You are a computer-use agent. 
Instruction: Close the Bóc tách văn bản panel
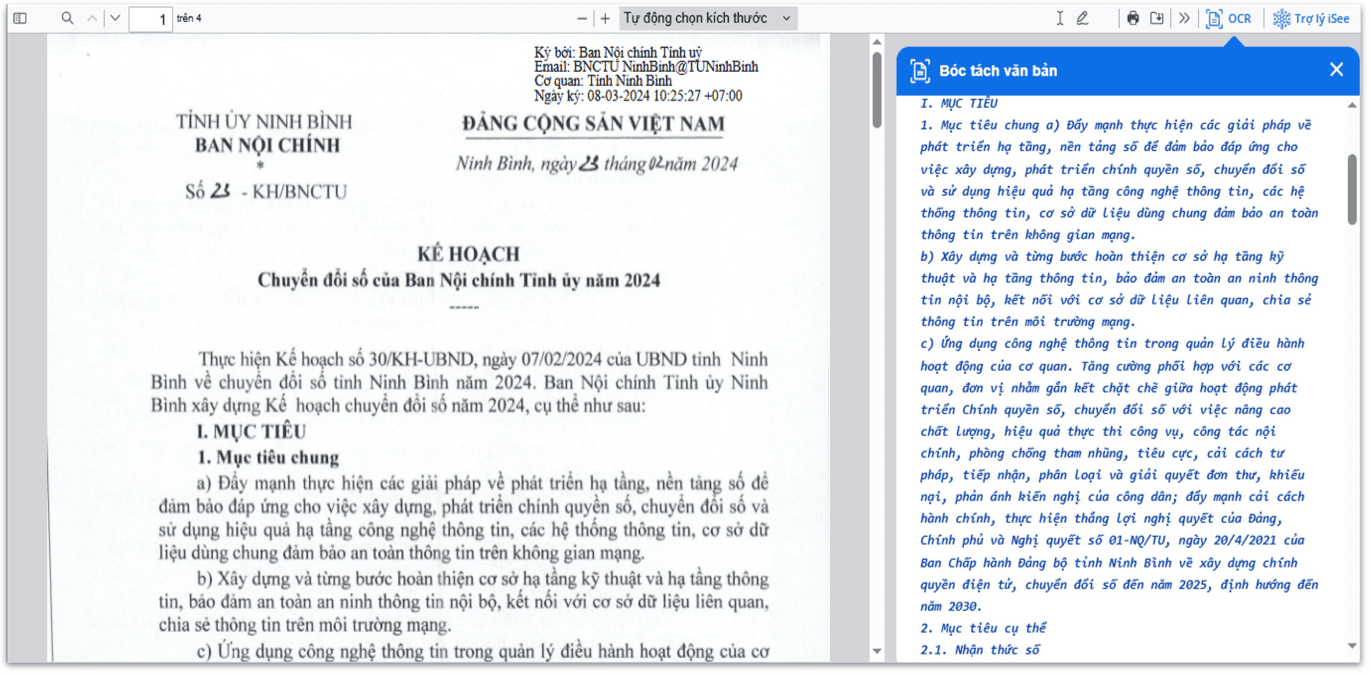point(1336,69)
